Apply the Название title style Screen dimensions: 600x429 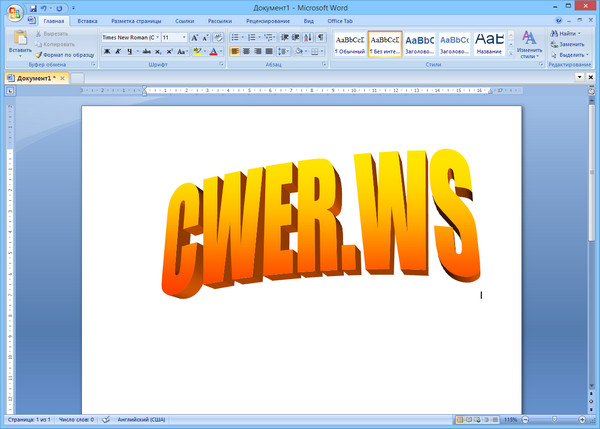click(x=489, y=44)
